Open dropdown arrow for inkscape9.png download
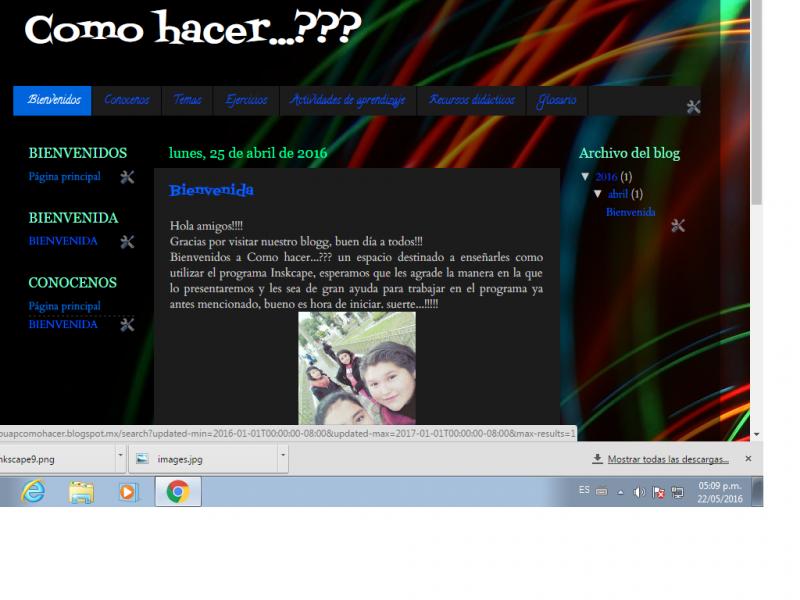This screenshot has width=800, height=600. pos(121,458)
